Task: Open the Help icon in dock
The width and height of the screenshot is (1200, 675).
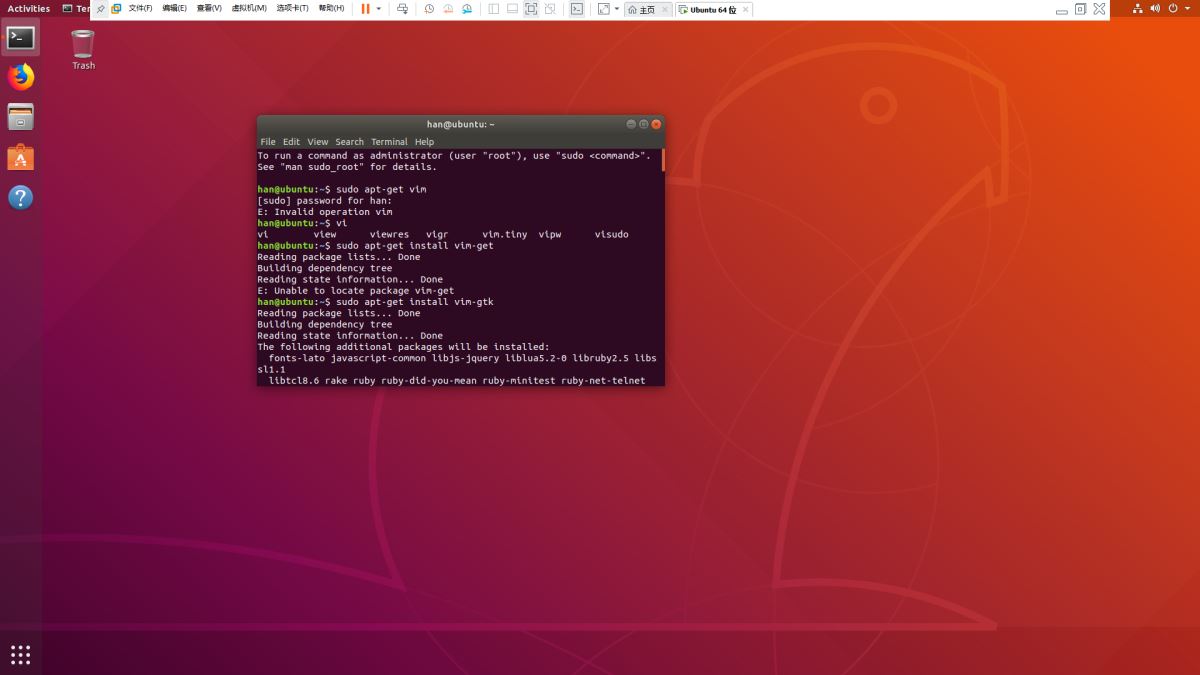Action: [x=21, y=197]
